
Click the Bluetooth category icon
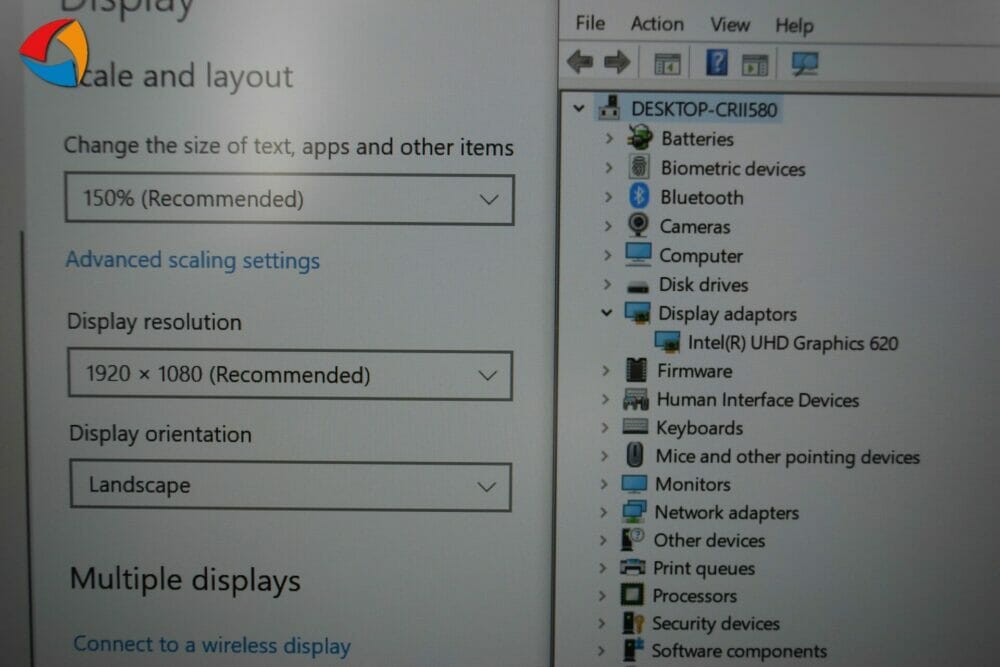[x=638, y=196]
